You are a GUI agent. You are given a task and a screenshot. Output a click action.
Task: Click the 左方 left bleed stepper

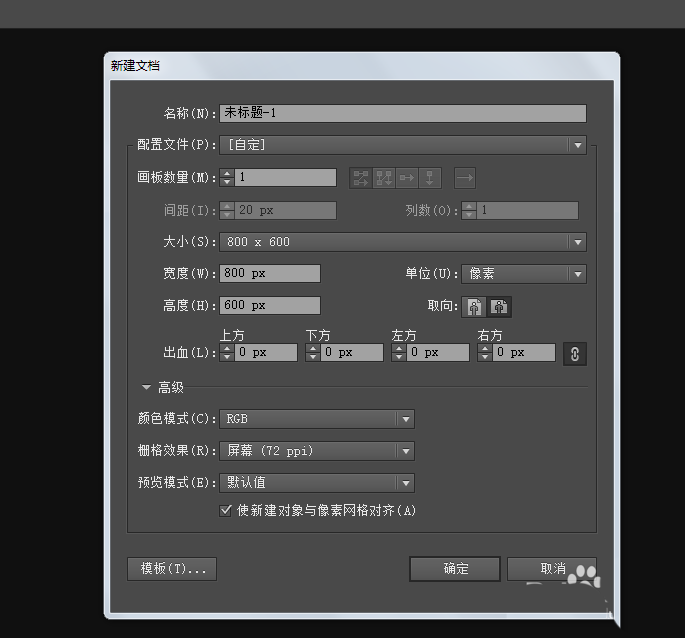pyautogui.click(x=398, y=353)
